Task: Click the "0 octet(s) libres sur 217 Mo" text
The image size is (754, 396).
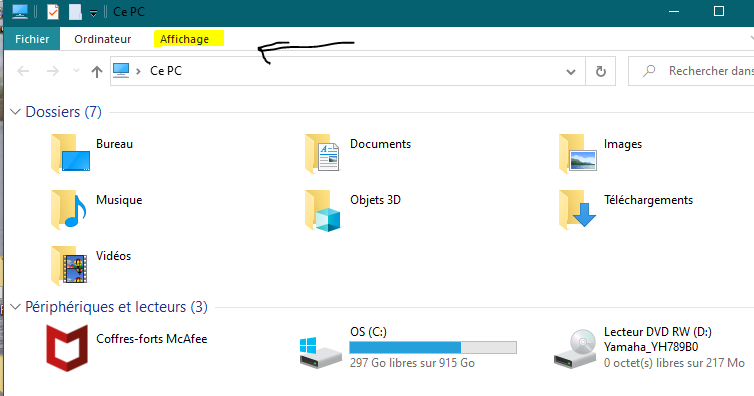Action: 674,363
